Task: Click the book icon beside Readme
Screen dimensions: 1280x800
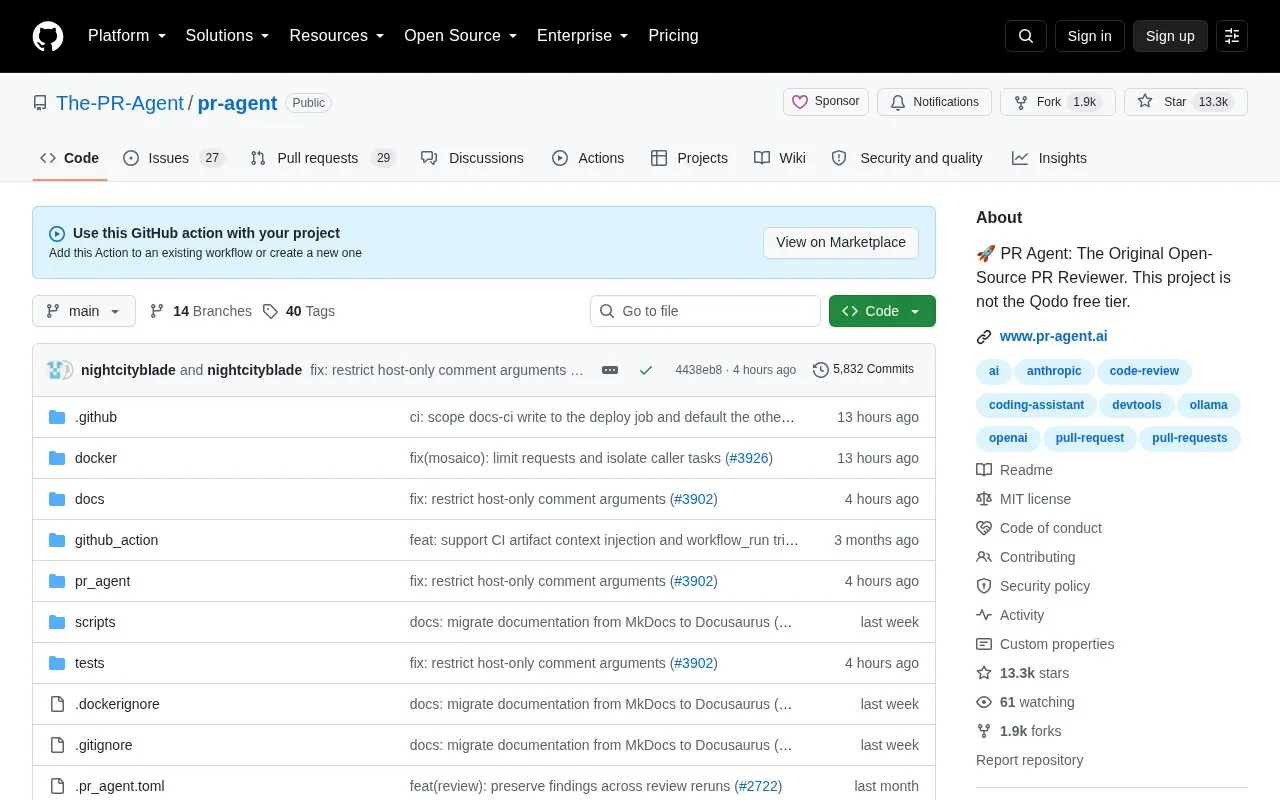Action: [984, 470]
